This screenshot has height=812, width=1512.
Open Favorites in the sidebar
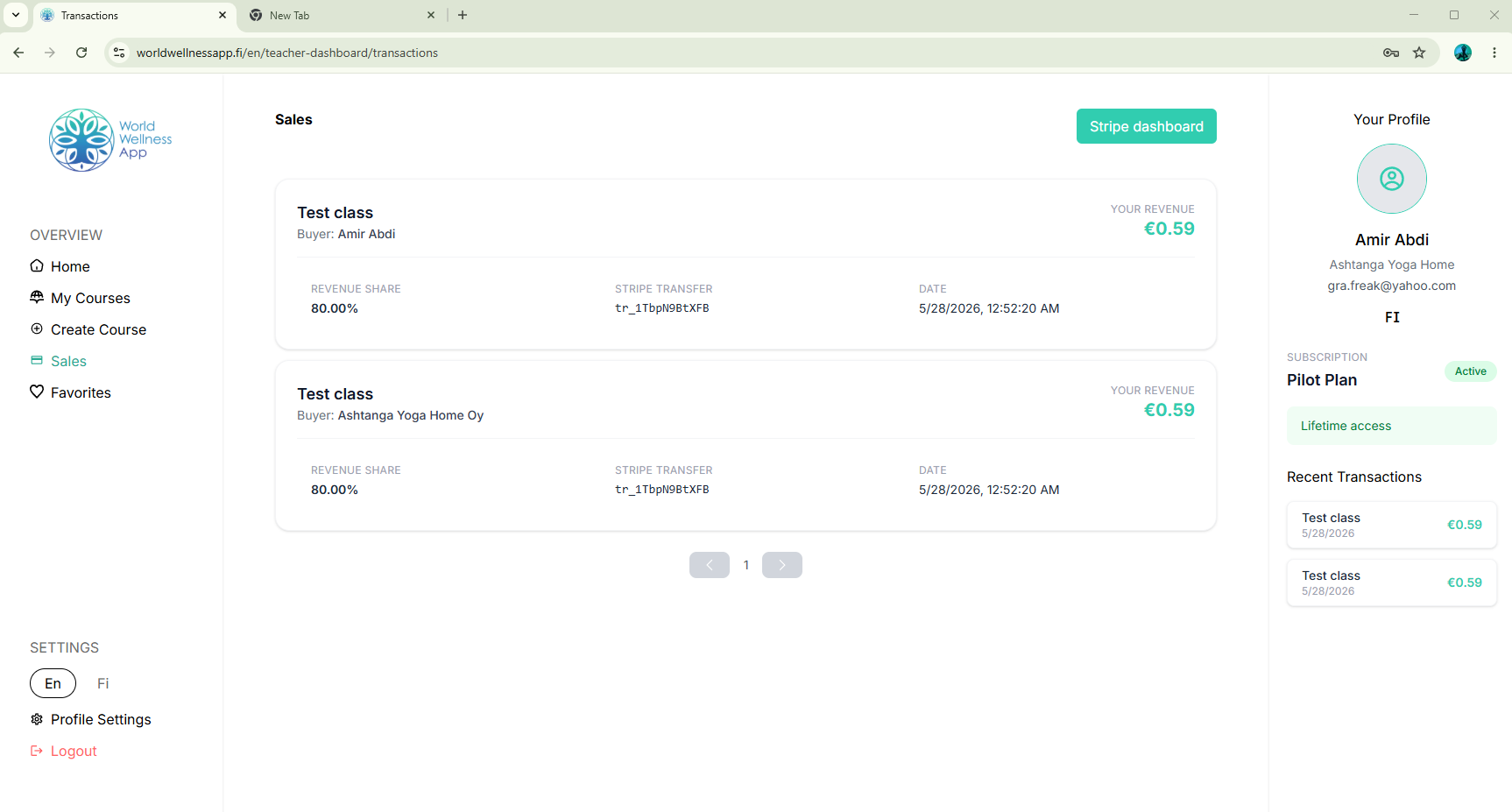(81, 392)
